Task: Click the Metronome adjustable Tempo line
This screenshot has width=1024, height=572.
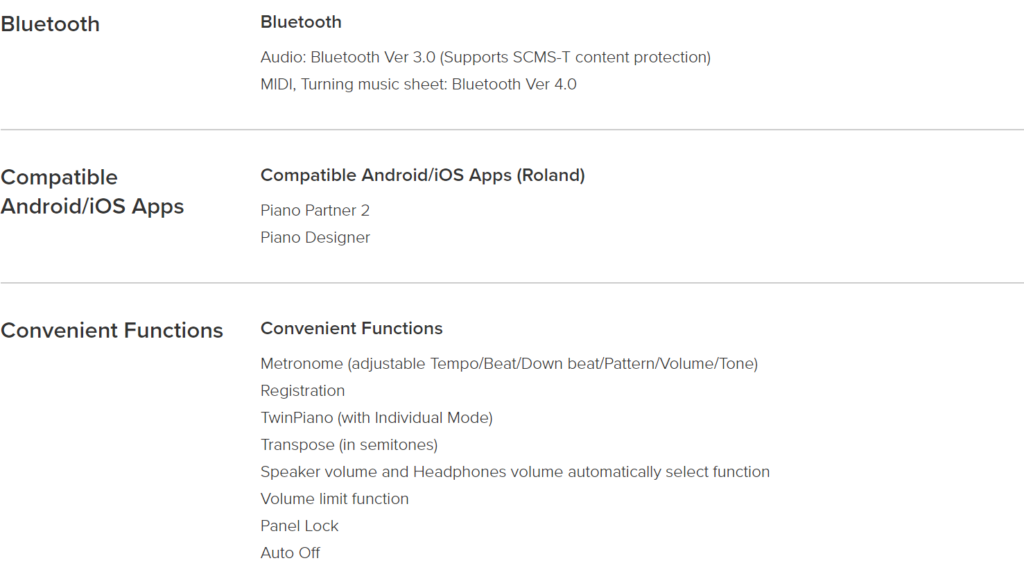Action: click(509, 364)
